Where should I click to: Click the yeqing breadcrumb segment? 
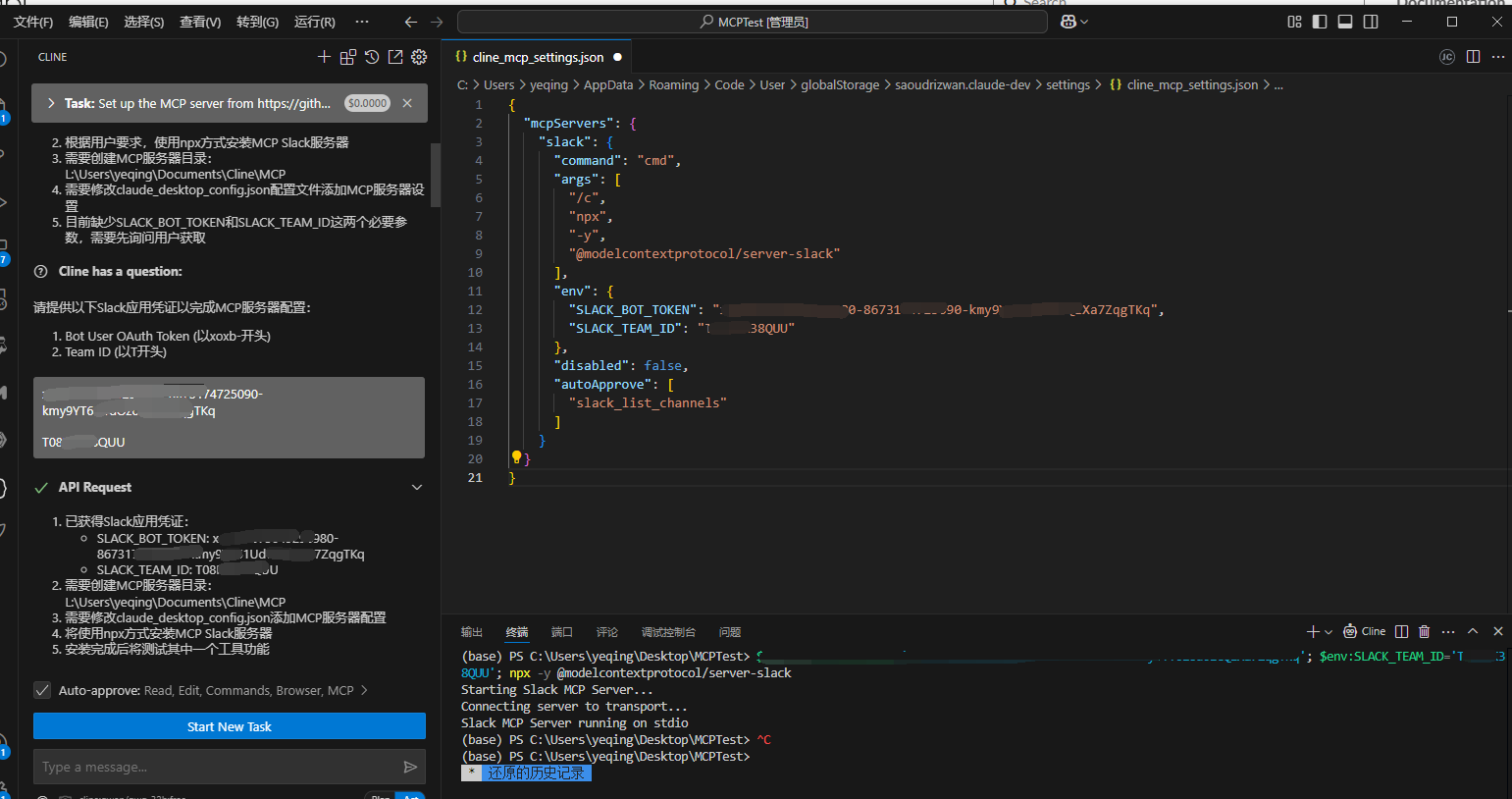point(548,85)
